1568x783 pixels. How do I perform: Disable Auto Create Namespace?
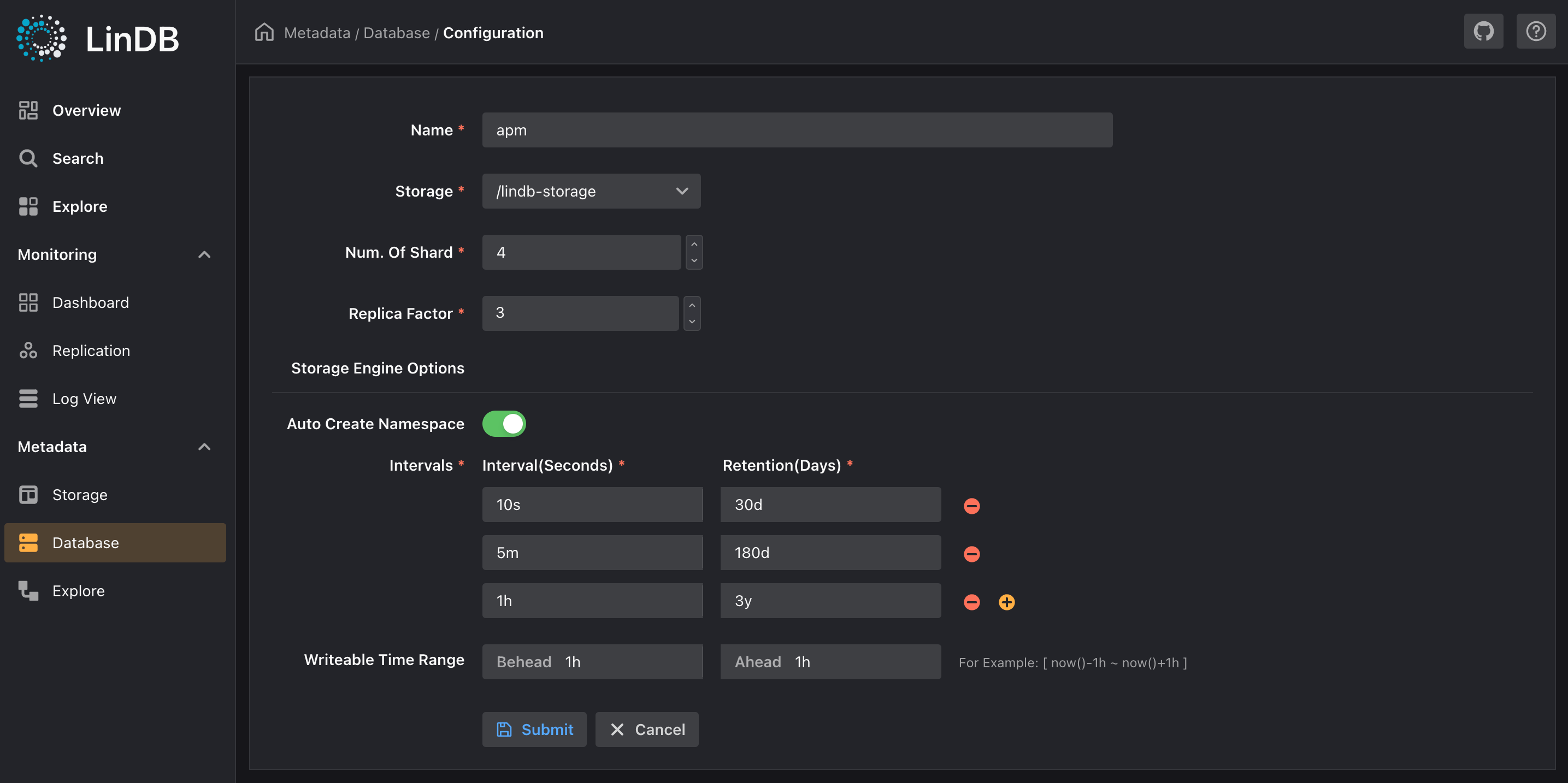(504, 423)
